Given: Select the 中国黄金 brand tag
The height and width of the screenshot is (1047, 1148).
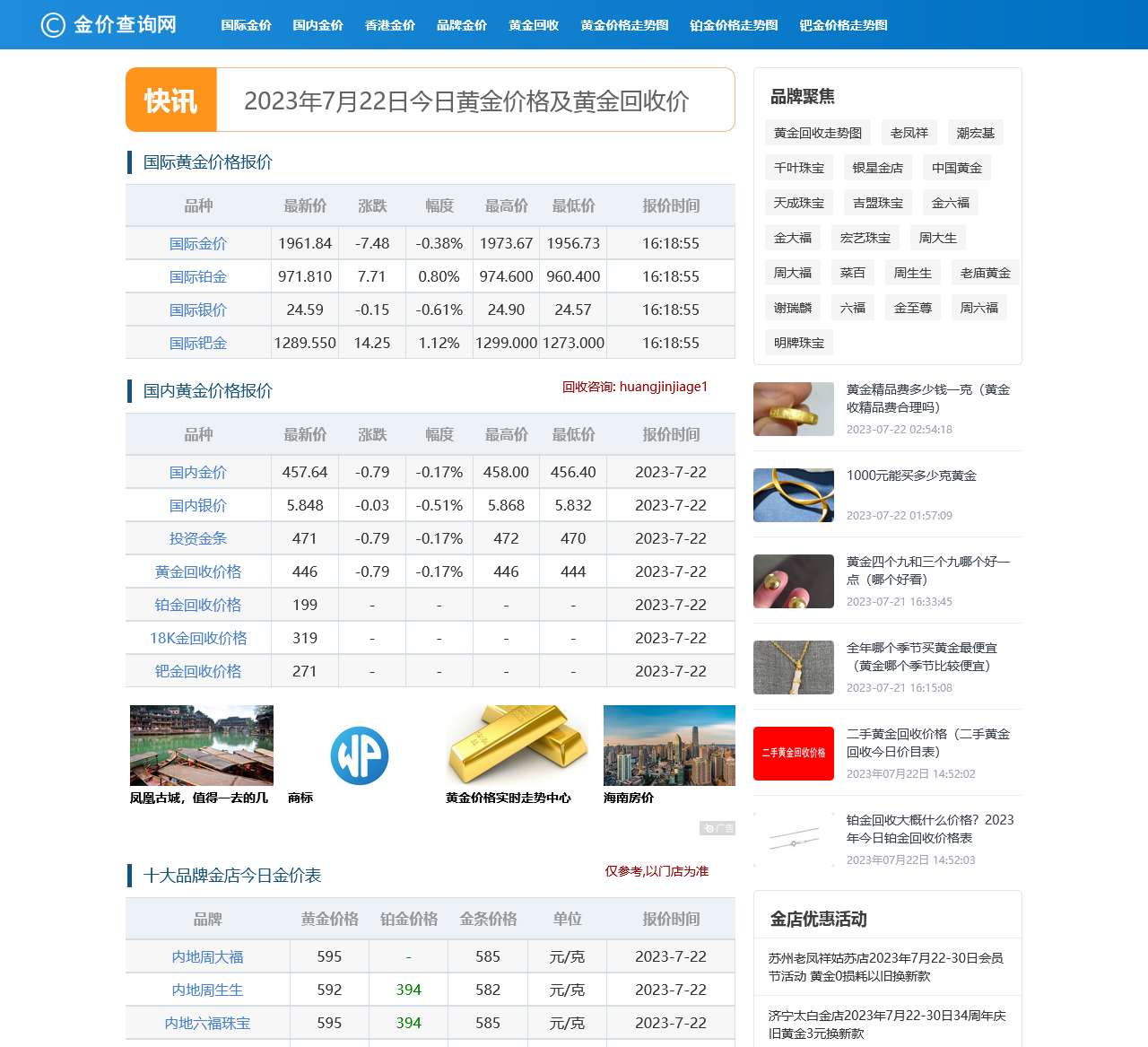Looking at the screenshot, I should tap(957, 168).
